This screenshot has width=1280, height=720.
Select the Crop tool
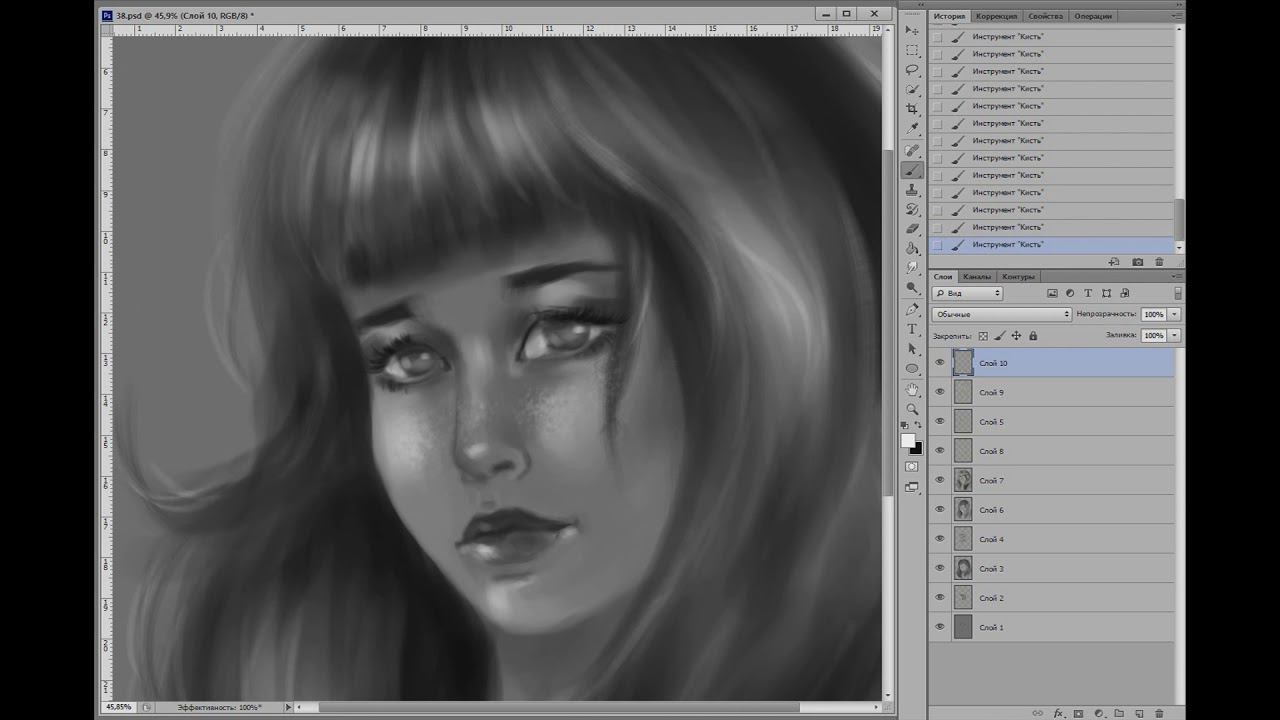pos(912,109)
